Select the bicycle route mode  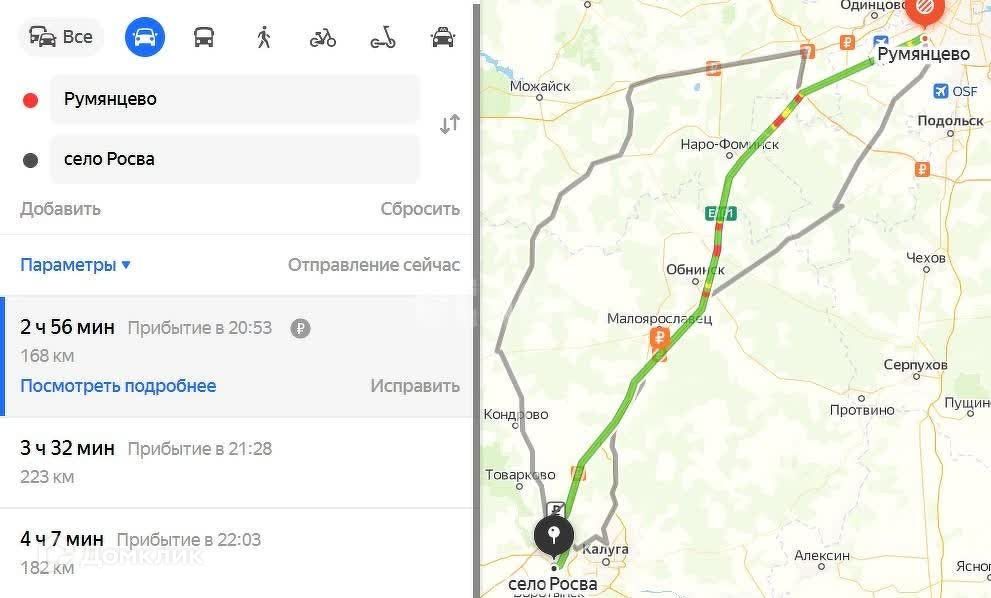(323, 38)
